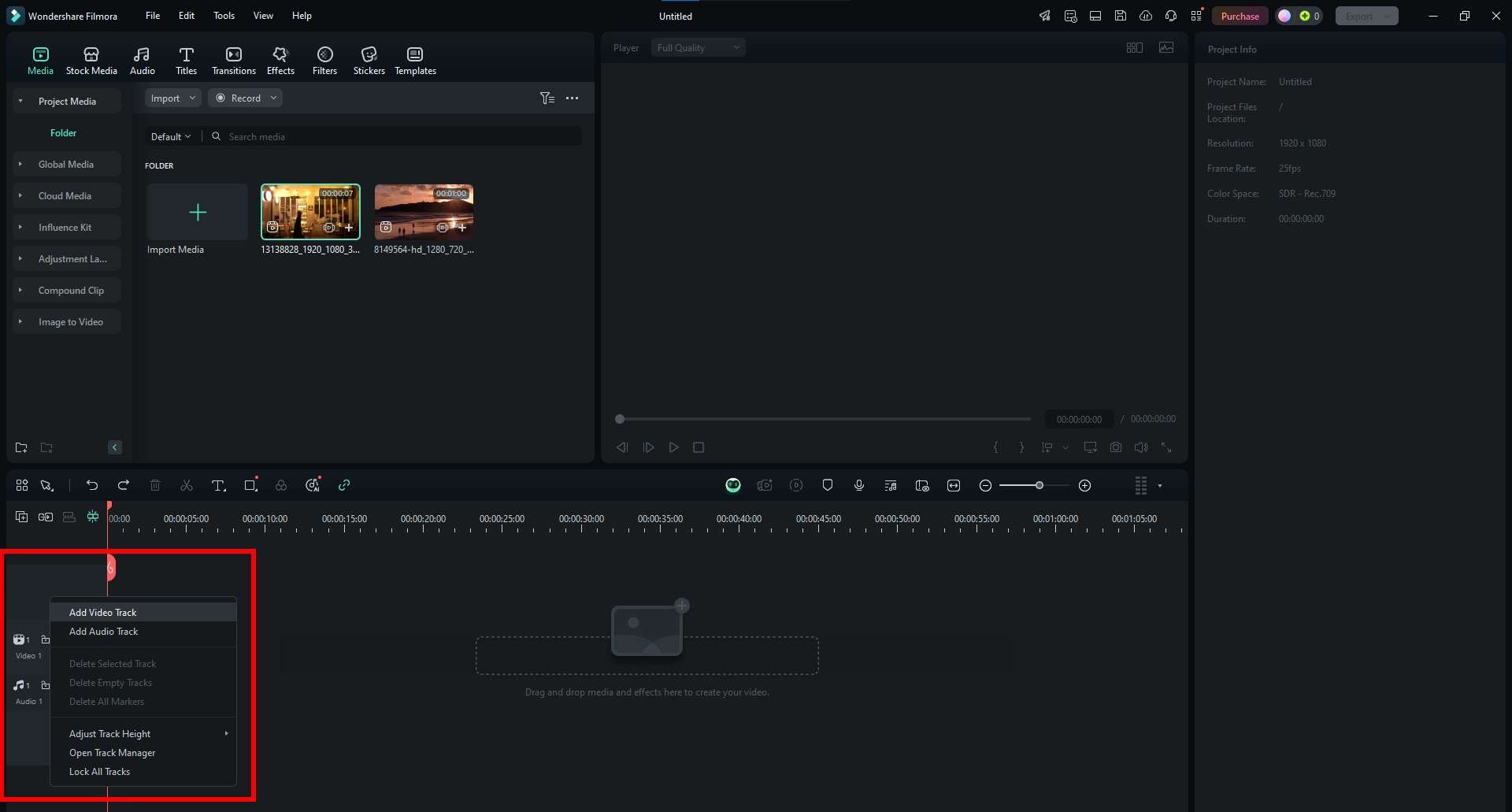The image size is (1512, 812).
Task: Click the link/chain icon in timeline toolbar
Action: coord(344,485)
